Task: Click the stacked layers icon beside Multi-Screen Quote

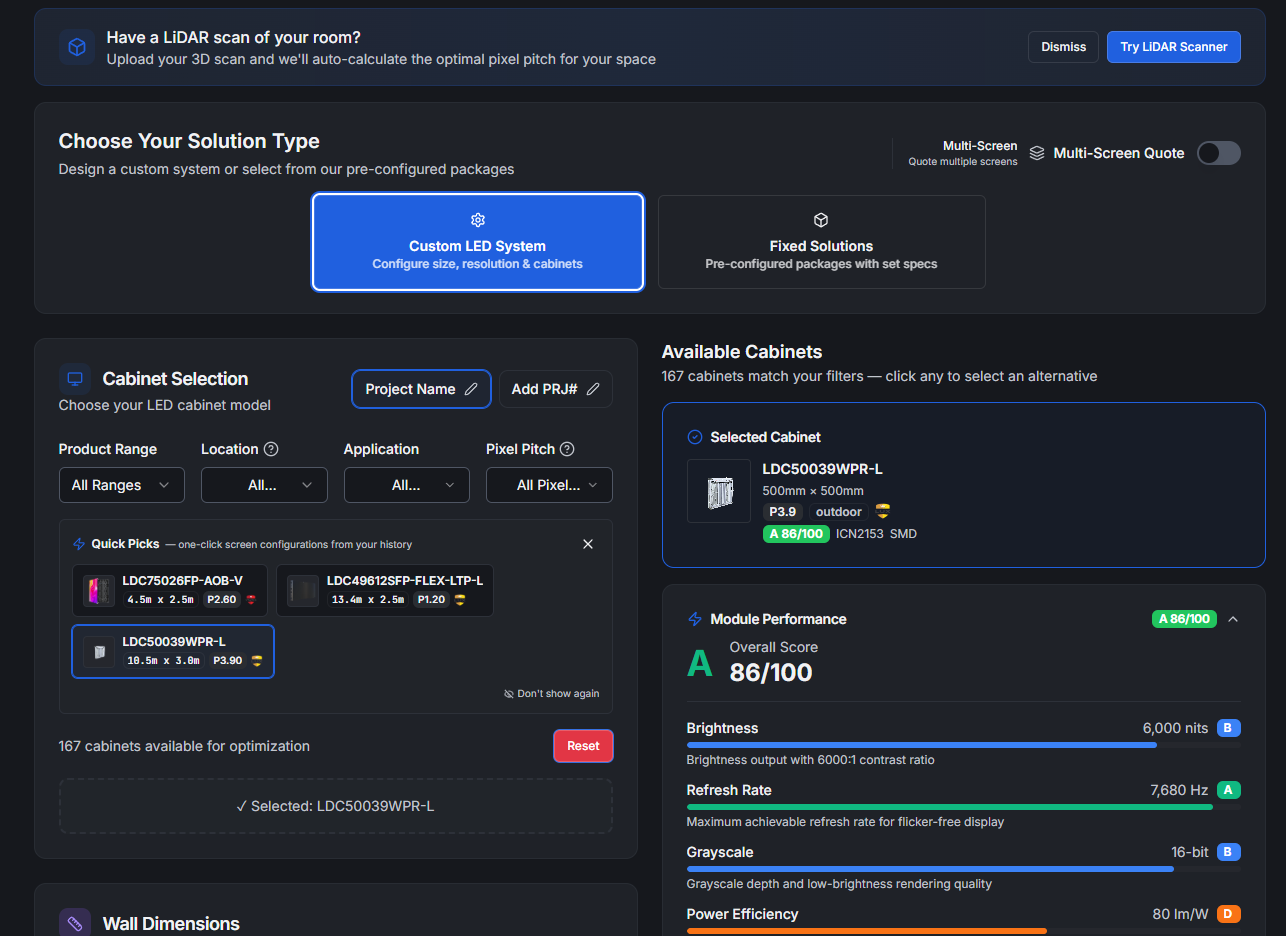Action: coord(1036,153)
